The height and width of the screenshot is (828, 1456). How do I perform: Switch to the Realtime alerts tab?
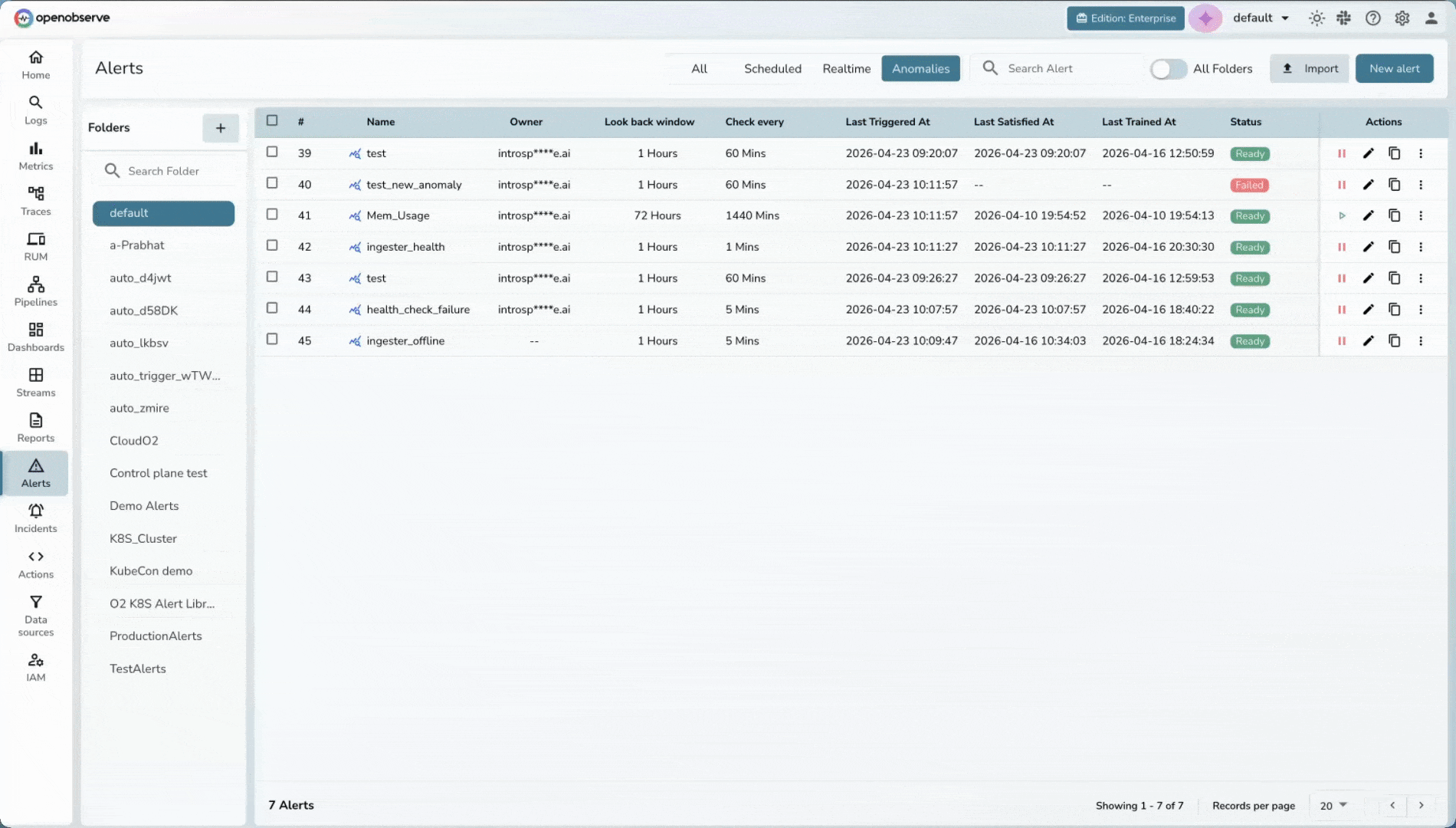coord(846,69)
